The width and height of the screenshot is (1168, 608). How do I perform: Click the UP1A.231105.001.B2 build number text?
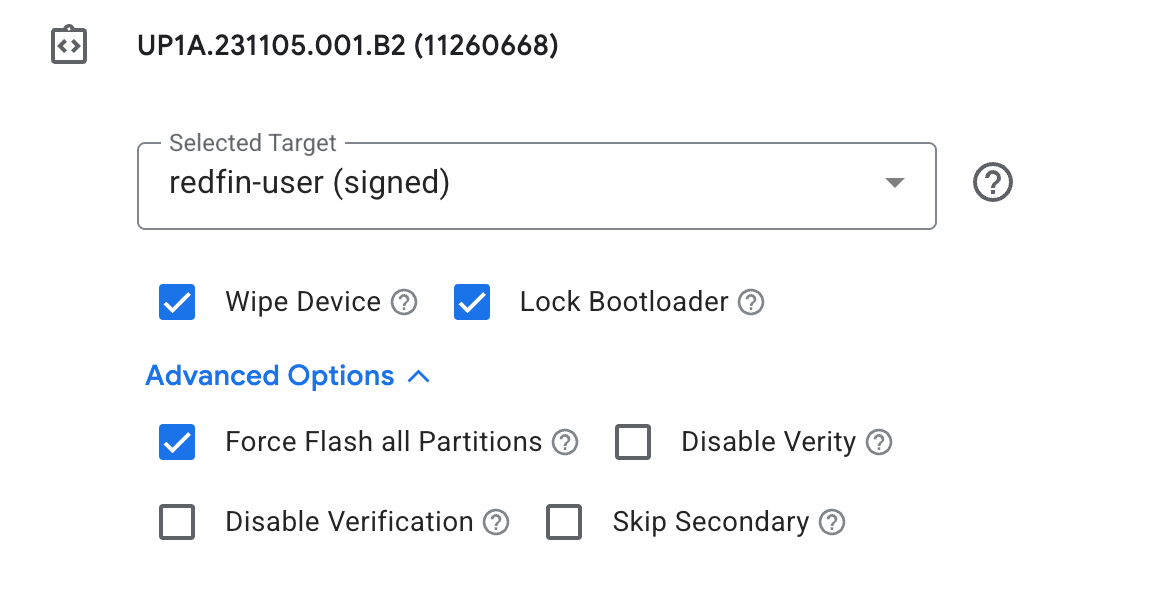tap(347, 46)
